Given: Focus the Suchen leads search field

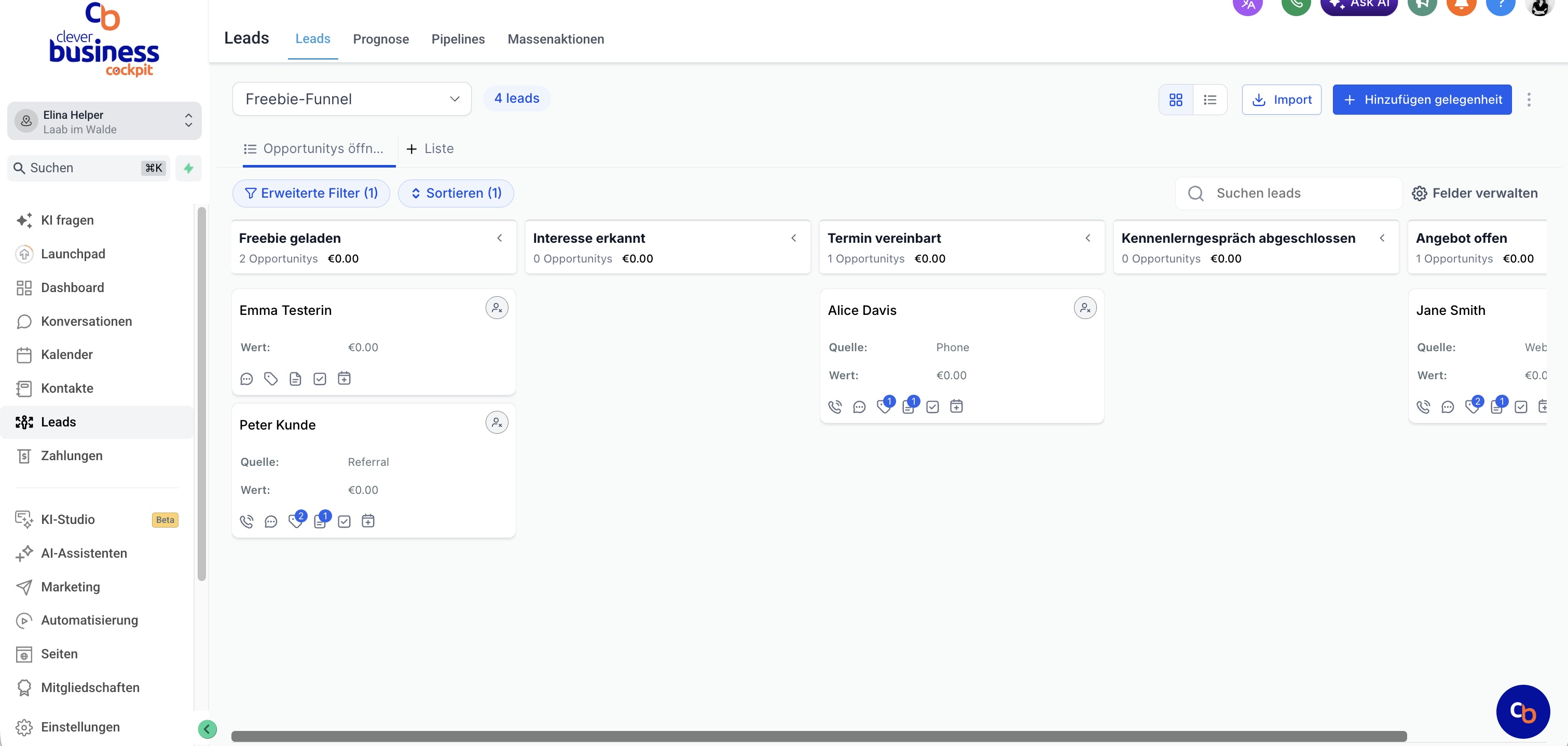Looking at the screenshot, I should click(x=1289, y=194).
